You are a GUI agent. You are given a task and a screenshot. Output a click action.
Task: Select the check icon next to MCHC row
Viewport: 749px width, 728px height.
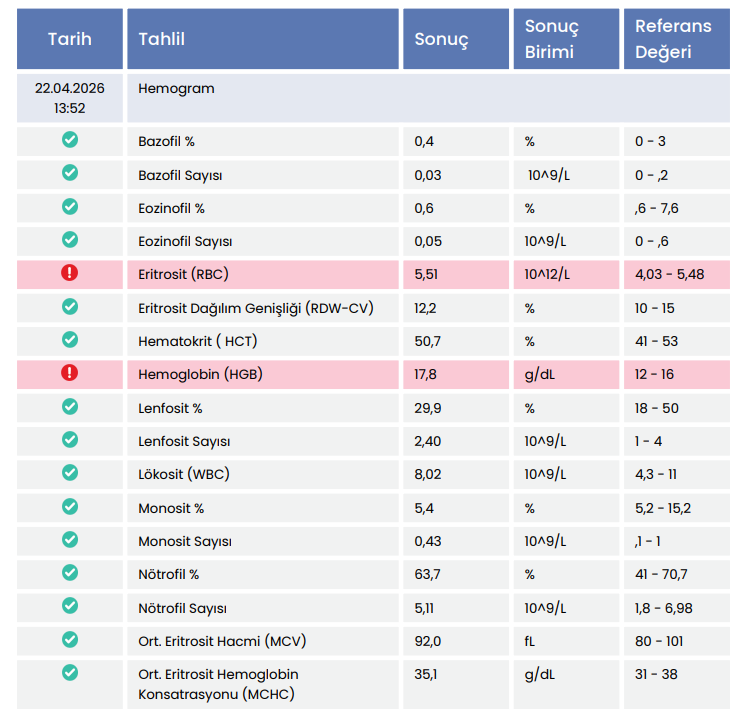coord(70,673)
